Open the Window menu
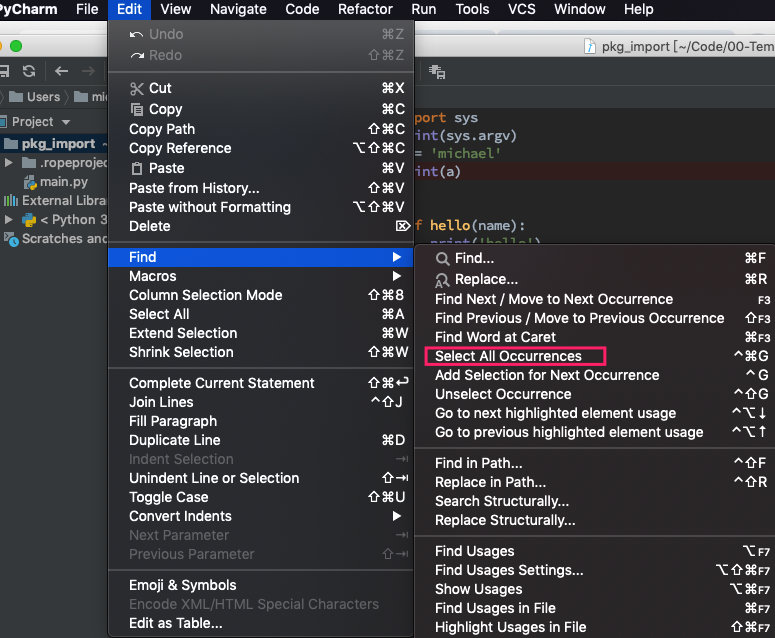 coord(579,9)
